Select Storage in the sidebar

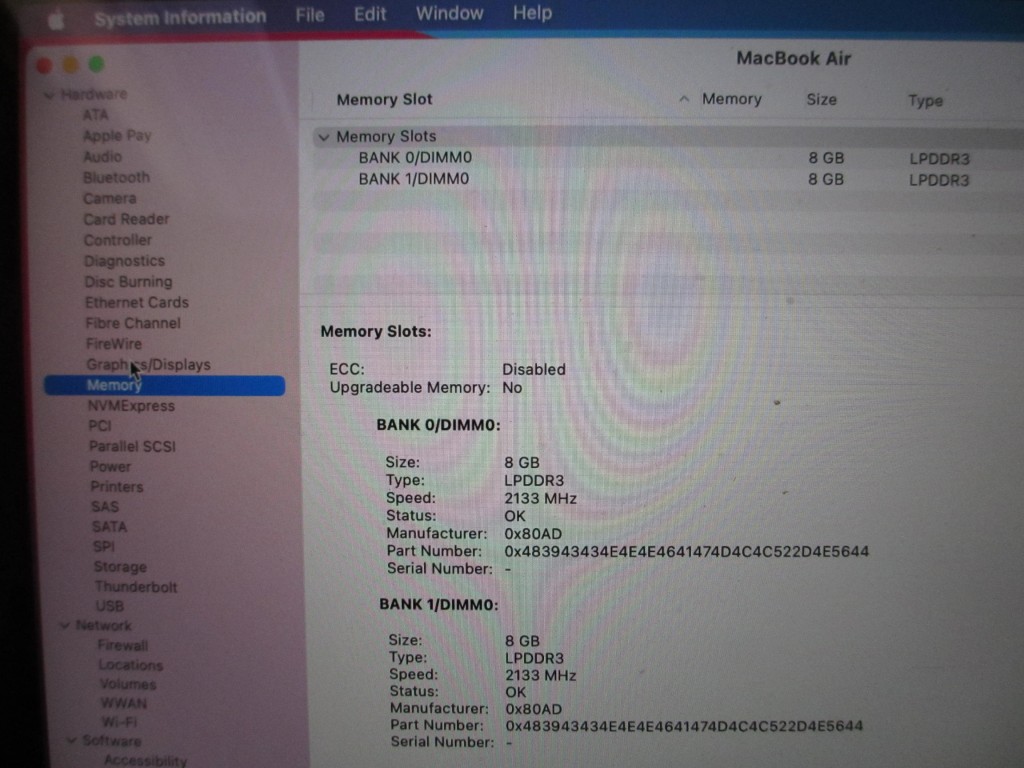point(120,567)
